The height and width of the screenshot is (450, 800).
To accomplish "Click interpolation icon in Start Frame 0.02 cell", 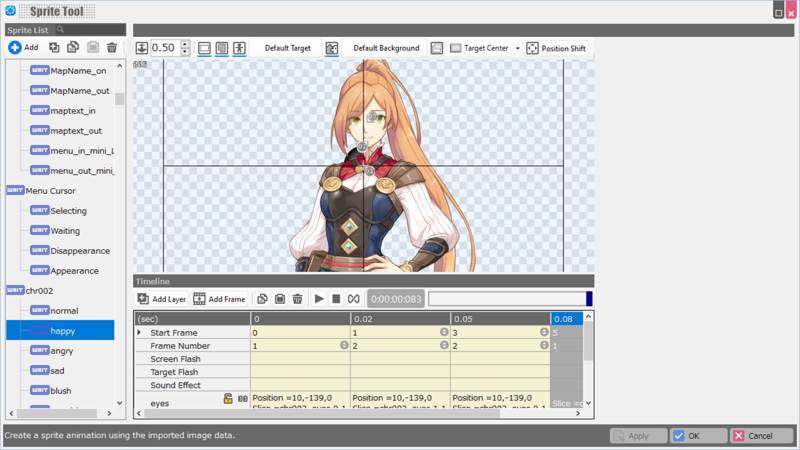I will (444, 332).
